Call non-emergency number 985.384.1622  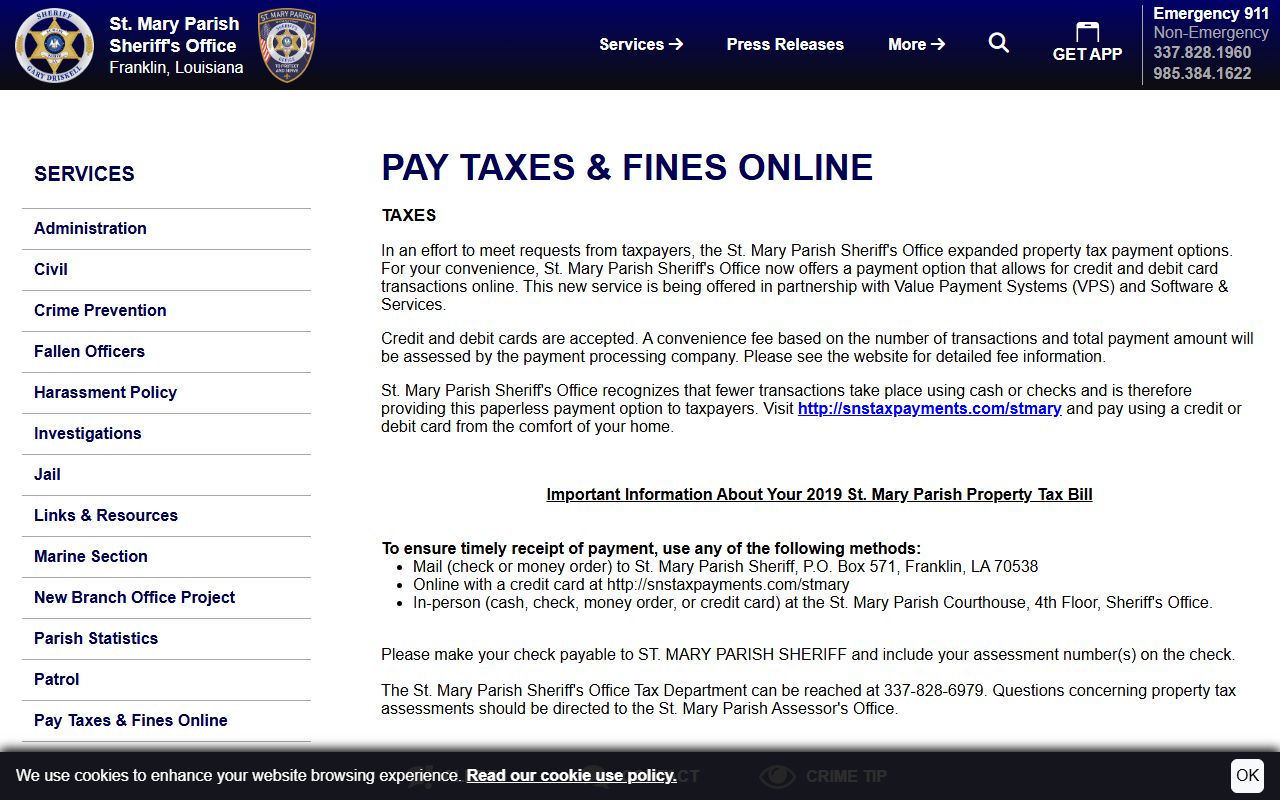[1202, 74]
